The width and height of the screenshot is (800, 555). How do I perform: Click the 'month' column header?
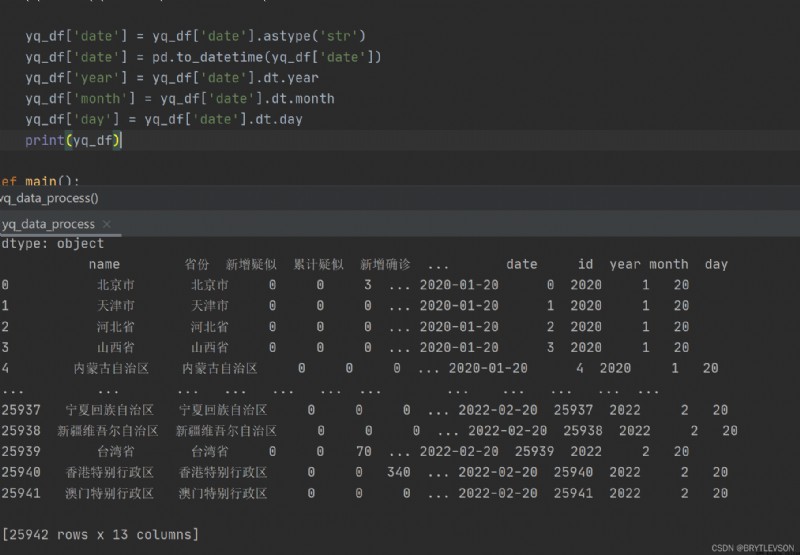click(668, 264)
